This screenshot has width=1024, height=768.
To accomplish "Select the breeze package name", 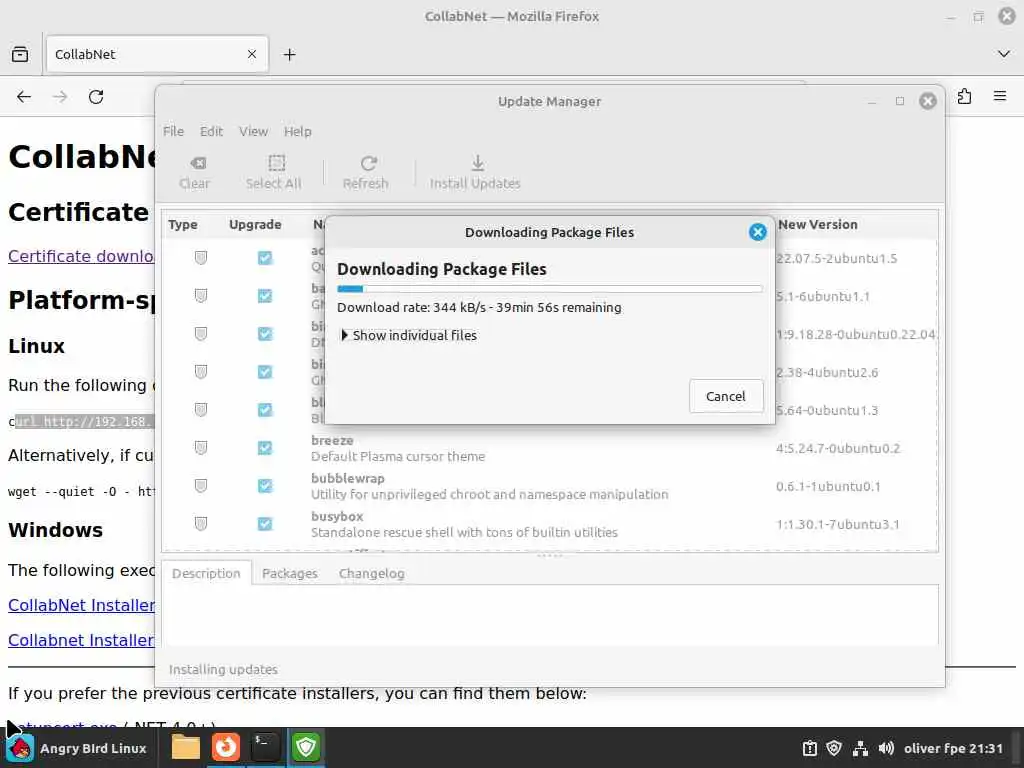I will click(x=332, y=441).
